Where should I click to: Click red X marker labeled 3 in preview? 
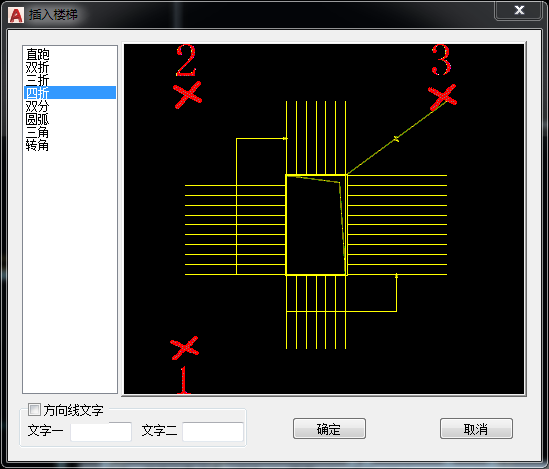442,97
